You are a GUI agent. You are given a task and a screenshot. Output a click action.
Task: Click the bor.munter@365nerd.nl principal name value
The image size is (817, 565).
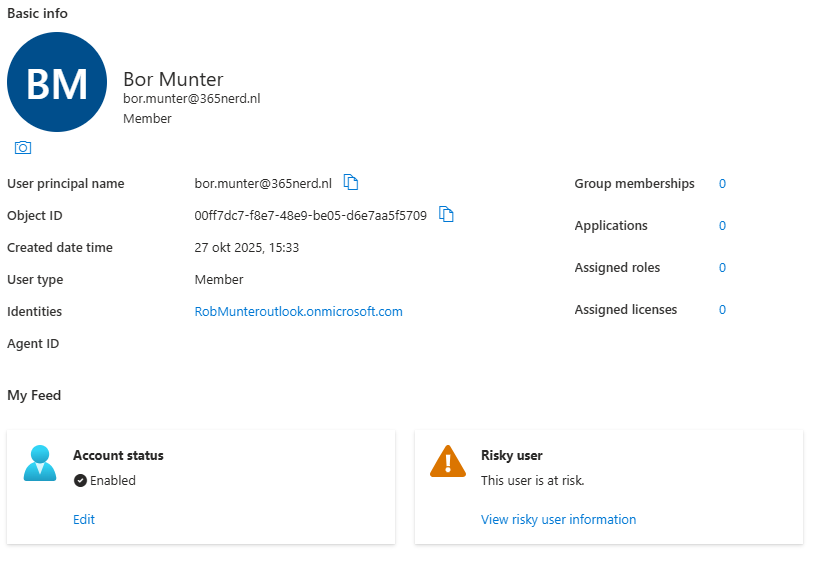pos(262,184)
